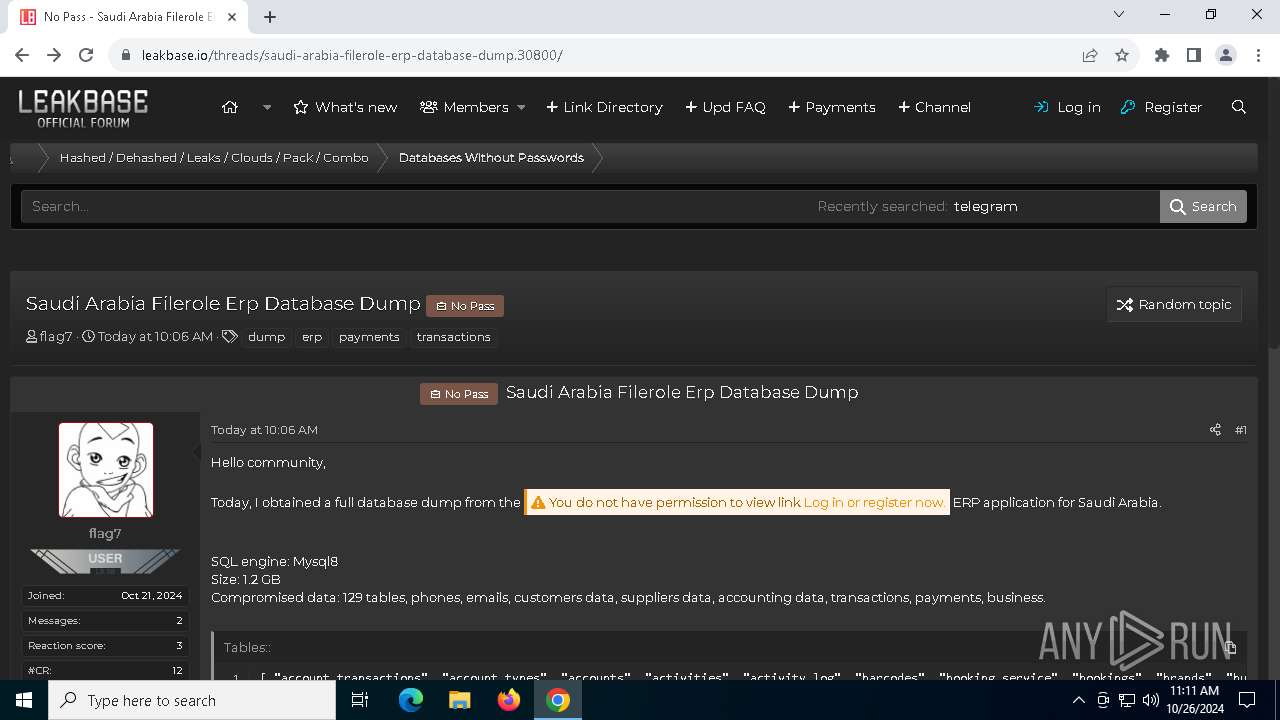The image size is (1280, 720).
Task: Open author flag7 link under title
Action: pyautogui.click(x=56, y=337)
